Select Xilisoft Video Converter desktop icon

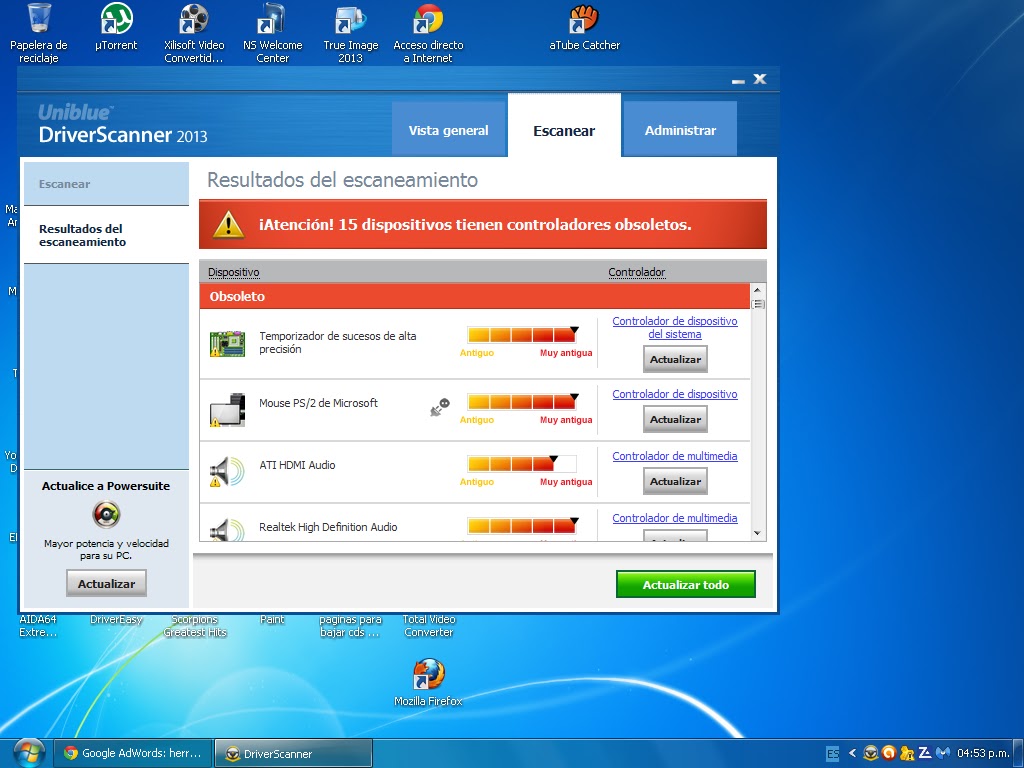194,33
